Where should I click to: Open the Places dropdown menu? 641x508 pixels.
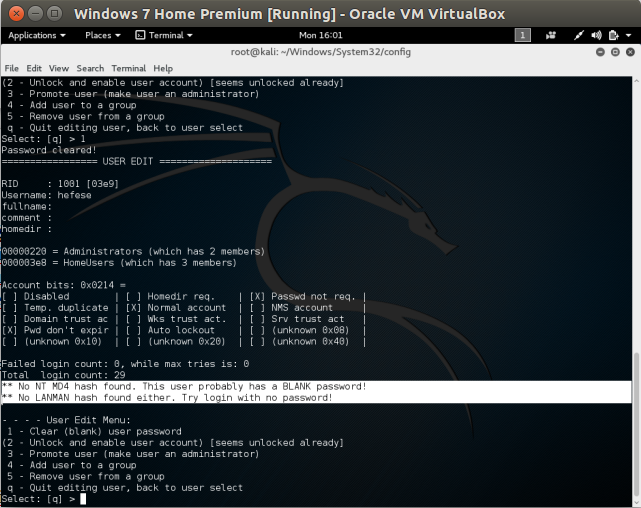tap(103, 36)
